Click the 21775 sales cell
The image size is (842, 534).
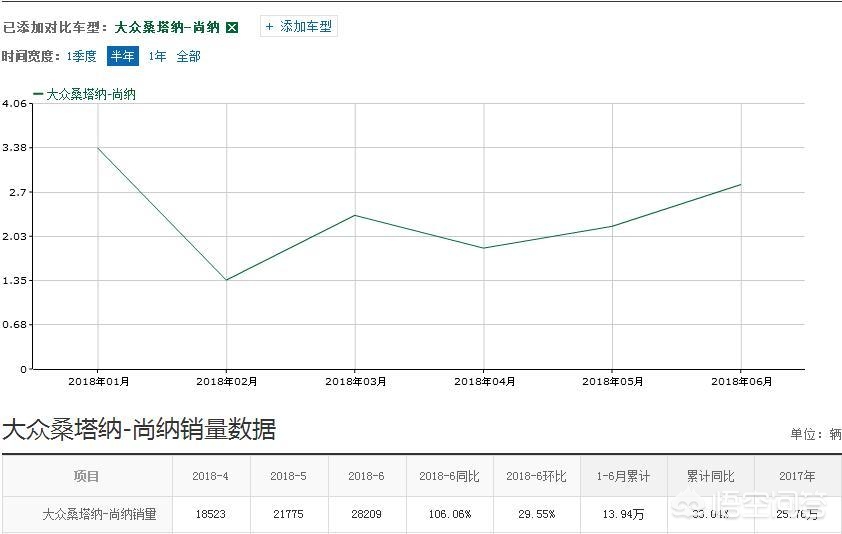[288, 514]
